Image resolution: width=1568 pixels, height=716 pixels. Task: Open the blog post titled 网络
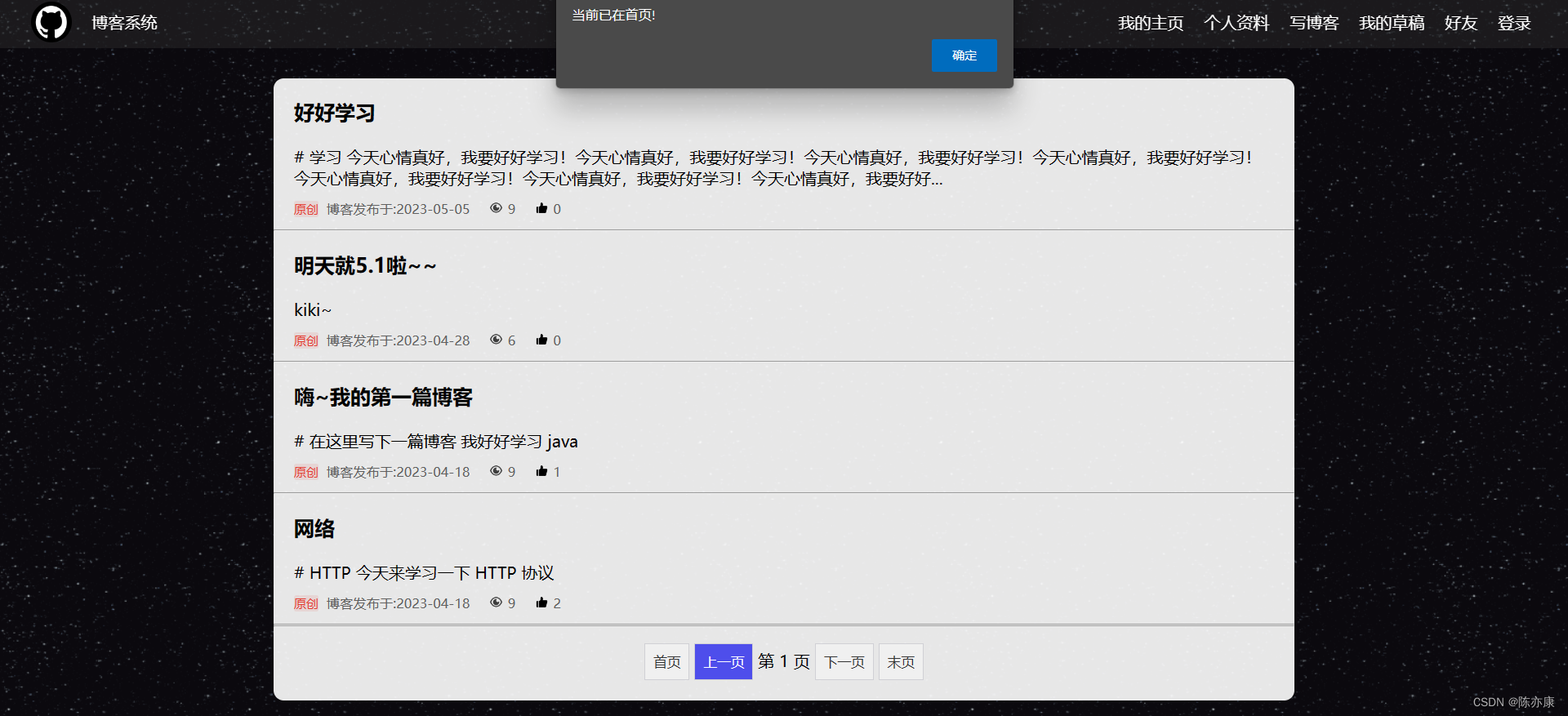click(x=314, y=529)
